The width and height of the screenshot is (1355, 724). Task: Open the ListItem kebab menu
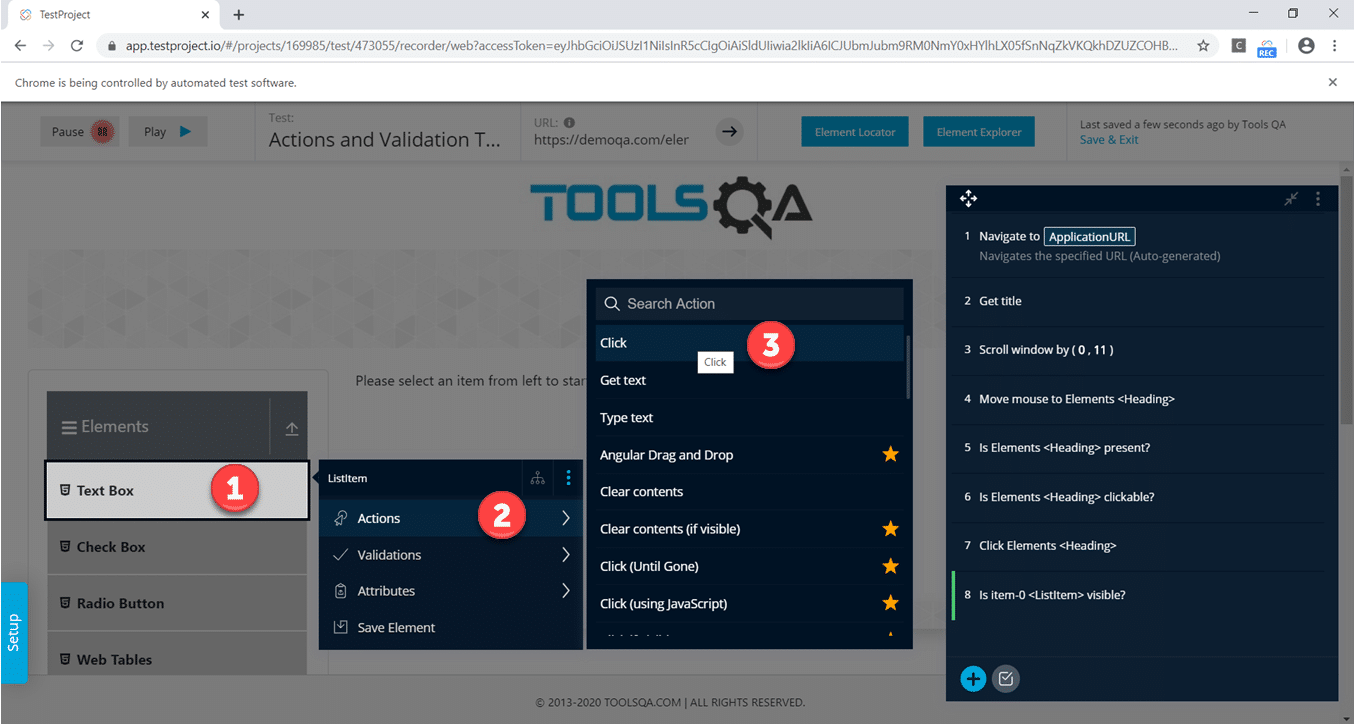568,478
